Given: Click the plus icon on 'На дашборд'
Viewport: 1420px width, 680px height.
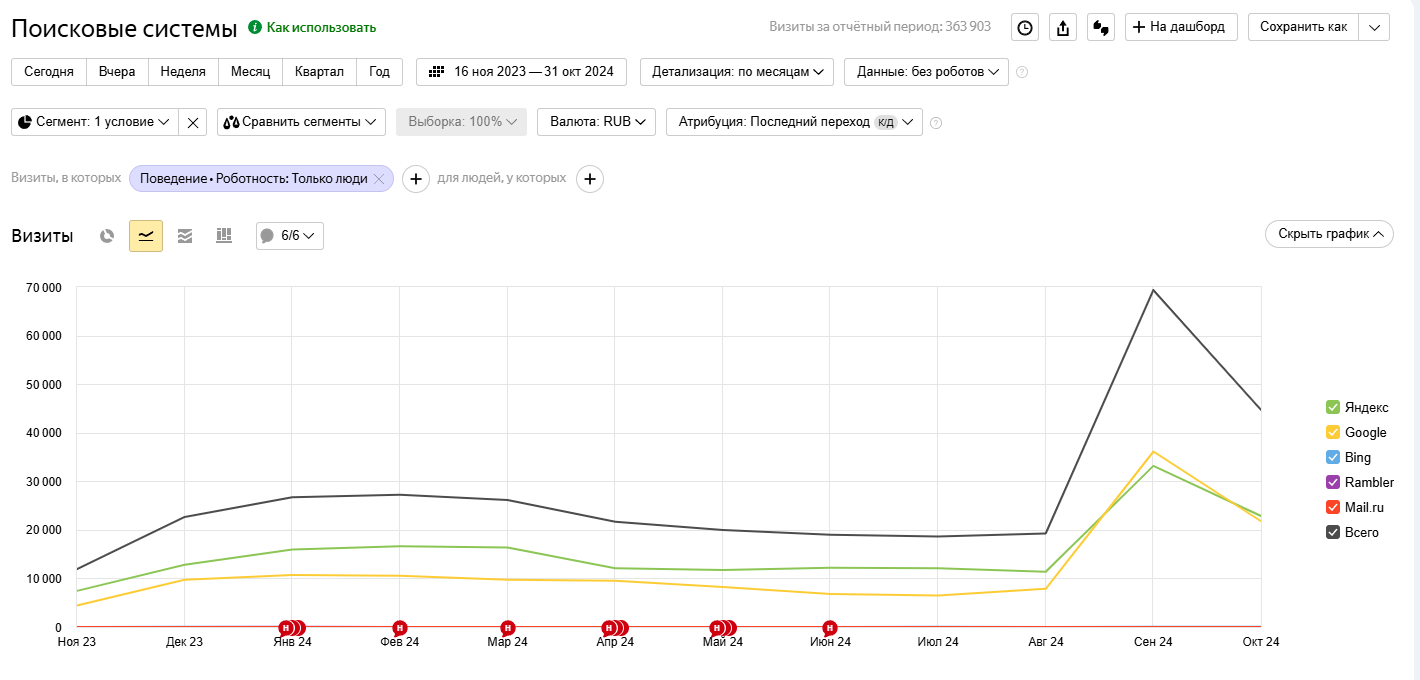Looking at the screenshot, I should pyautogui.click(x=1138, y=27).
